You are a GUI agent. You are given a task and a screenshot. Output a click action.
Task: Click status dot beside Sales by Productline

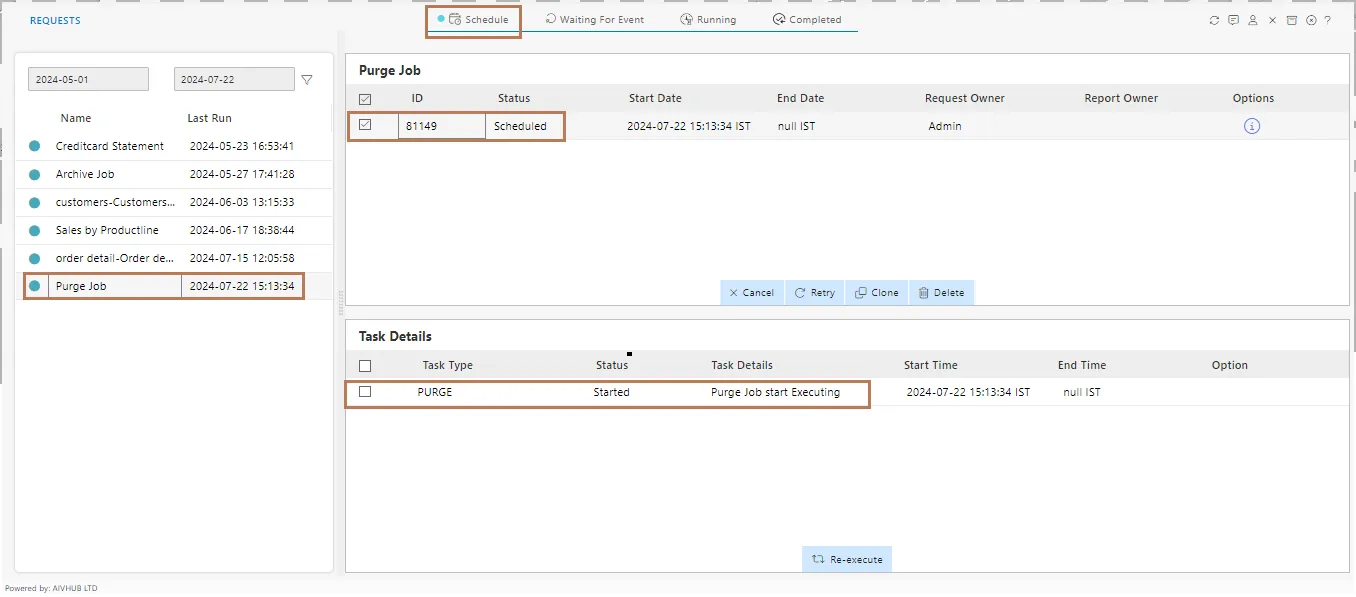click(x=35, y=230)
